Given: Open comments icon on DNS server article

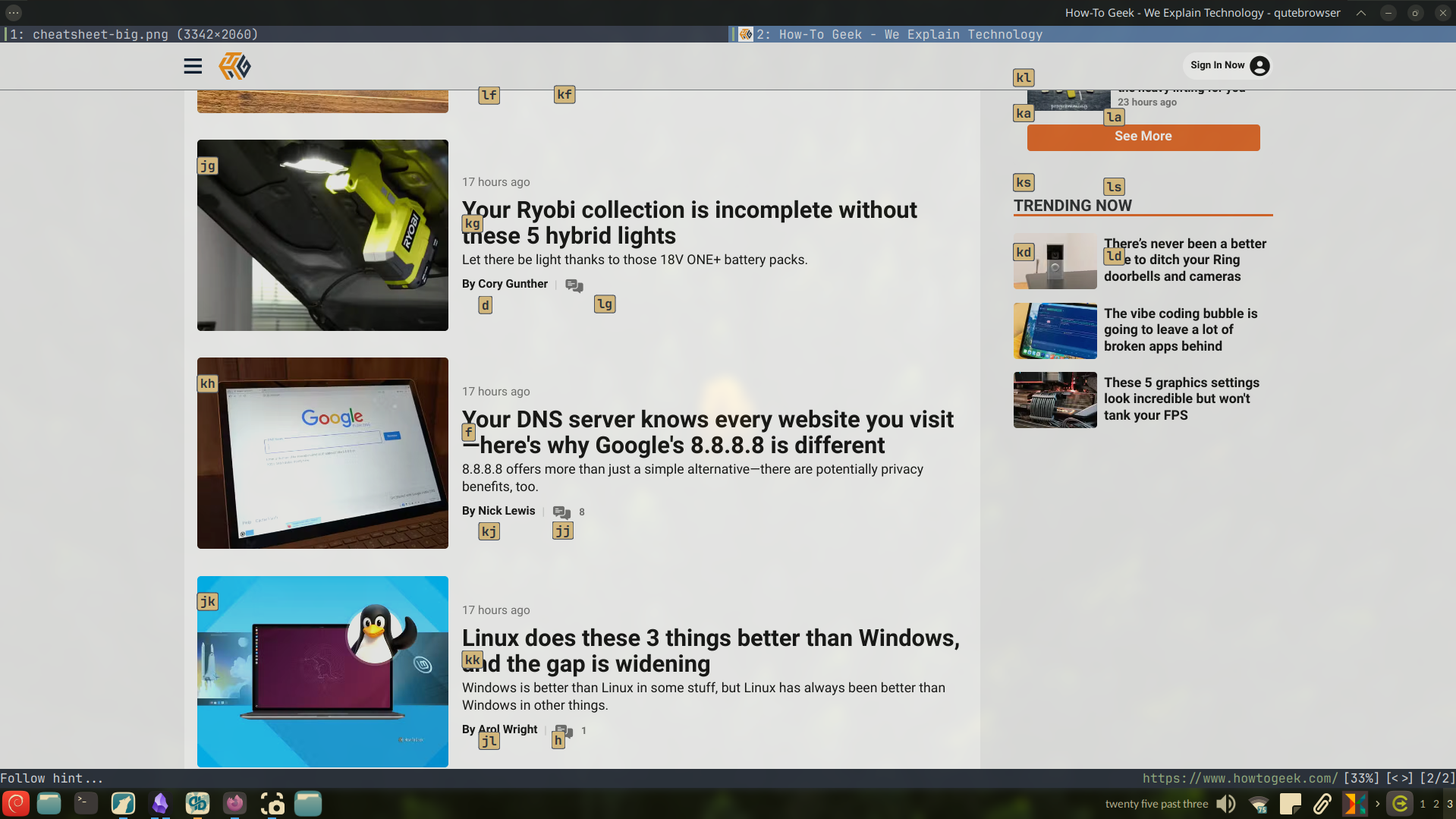Looking at the screenshot, I should coord(561,512).
